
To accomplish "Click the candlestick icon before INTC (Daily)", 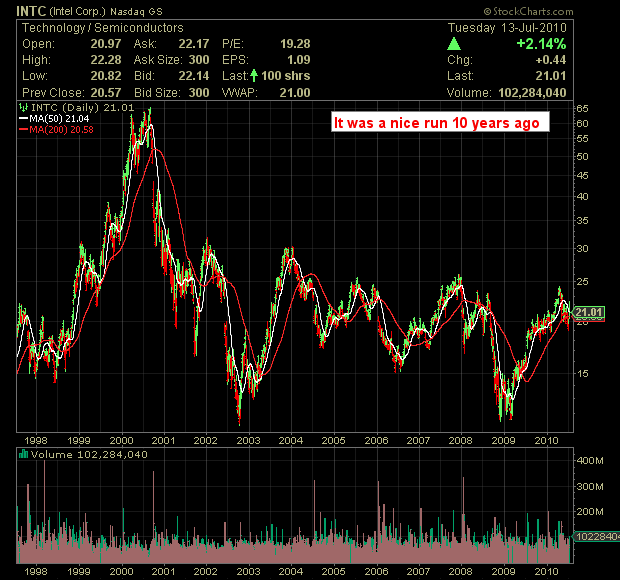I will 23,107.
